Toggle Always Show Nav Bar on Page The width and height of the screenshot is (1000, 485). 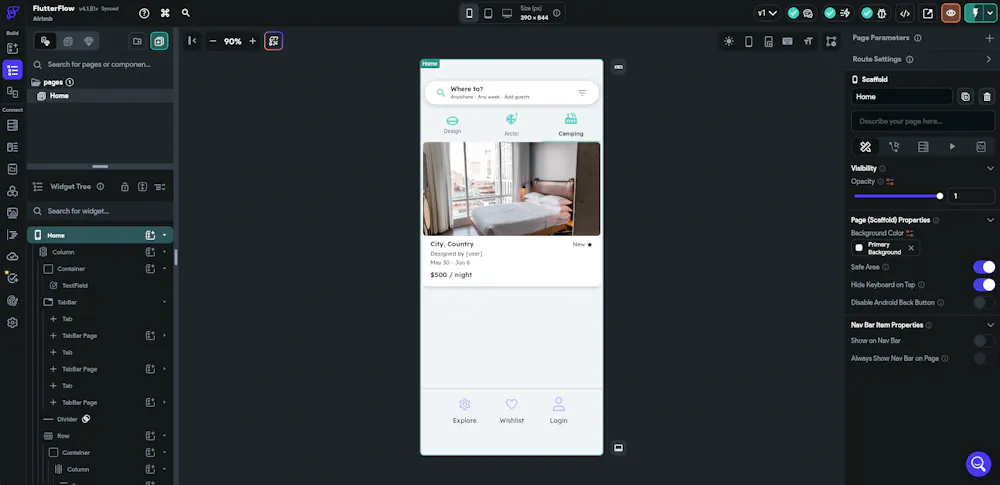(984, 359)
